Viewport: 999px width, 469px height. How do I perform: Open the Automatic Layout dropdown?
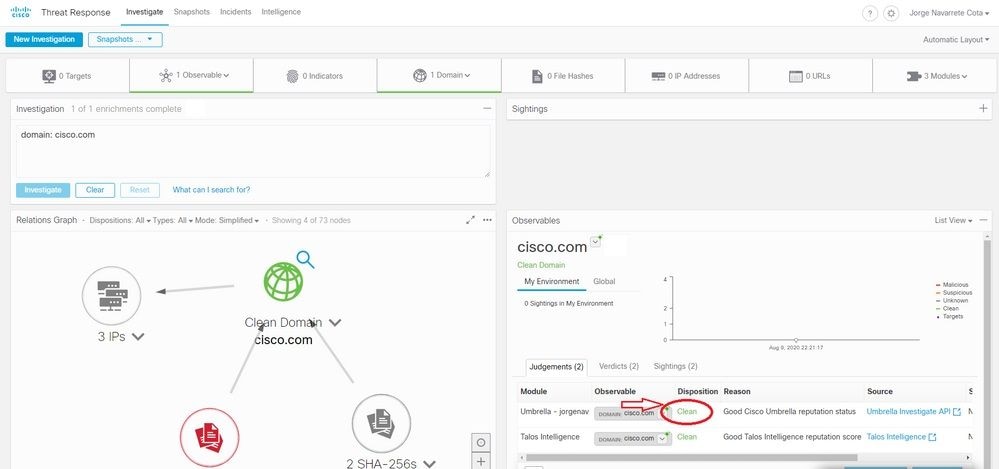click(956, 40)
